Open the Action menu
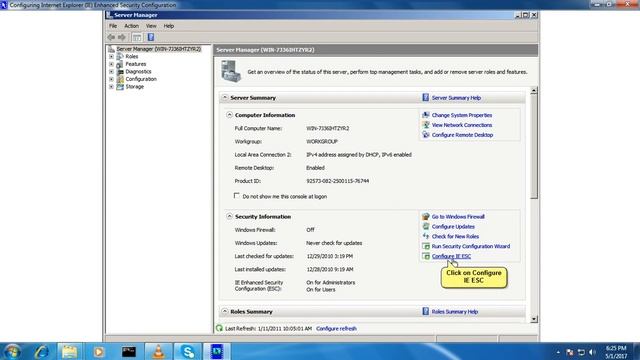Image resolution: width=640 pixels, height=360 pixels. pos(131,26)
